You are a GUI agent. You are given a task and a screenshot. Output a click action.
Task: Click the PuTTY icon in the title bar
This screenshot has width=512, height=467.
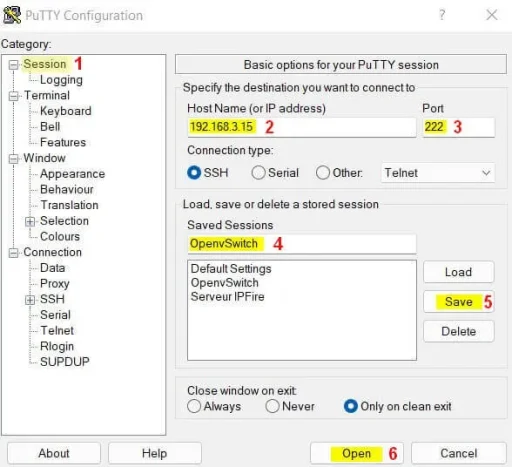tap(12, 15)
